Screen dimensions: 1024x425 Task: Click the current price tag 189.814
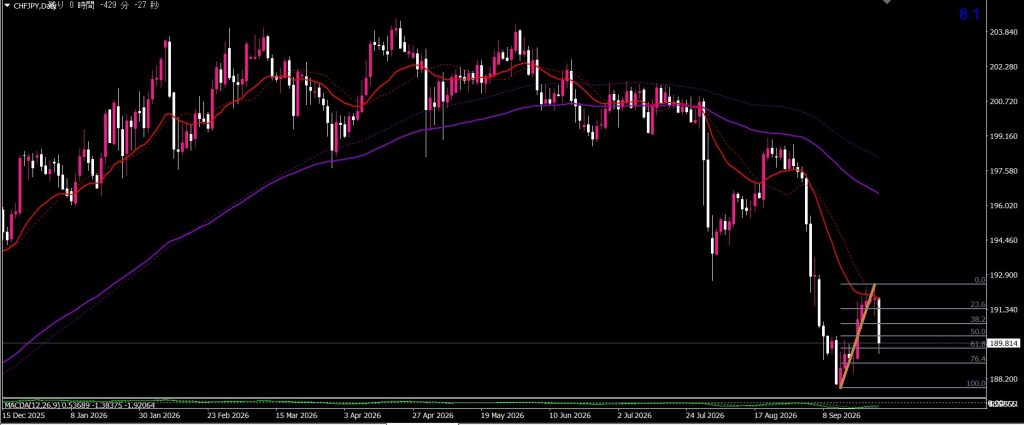pyautogui.click(x=1004, y=343)
